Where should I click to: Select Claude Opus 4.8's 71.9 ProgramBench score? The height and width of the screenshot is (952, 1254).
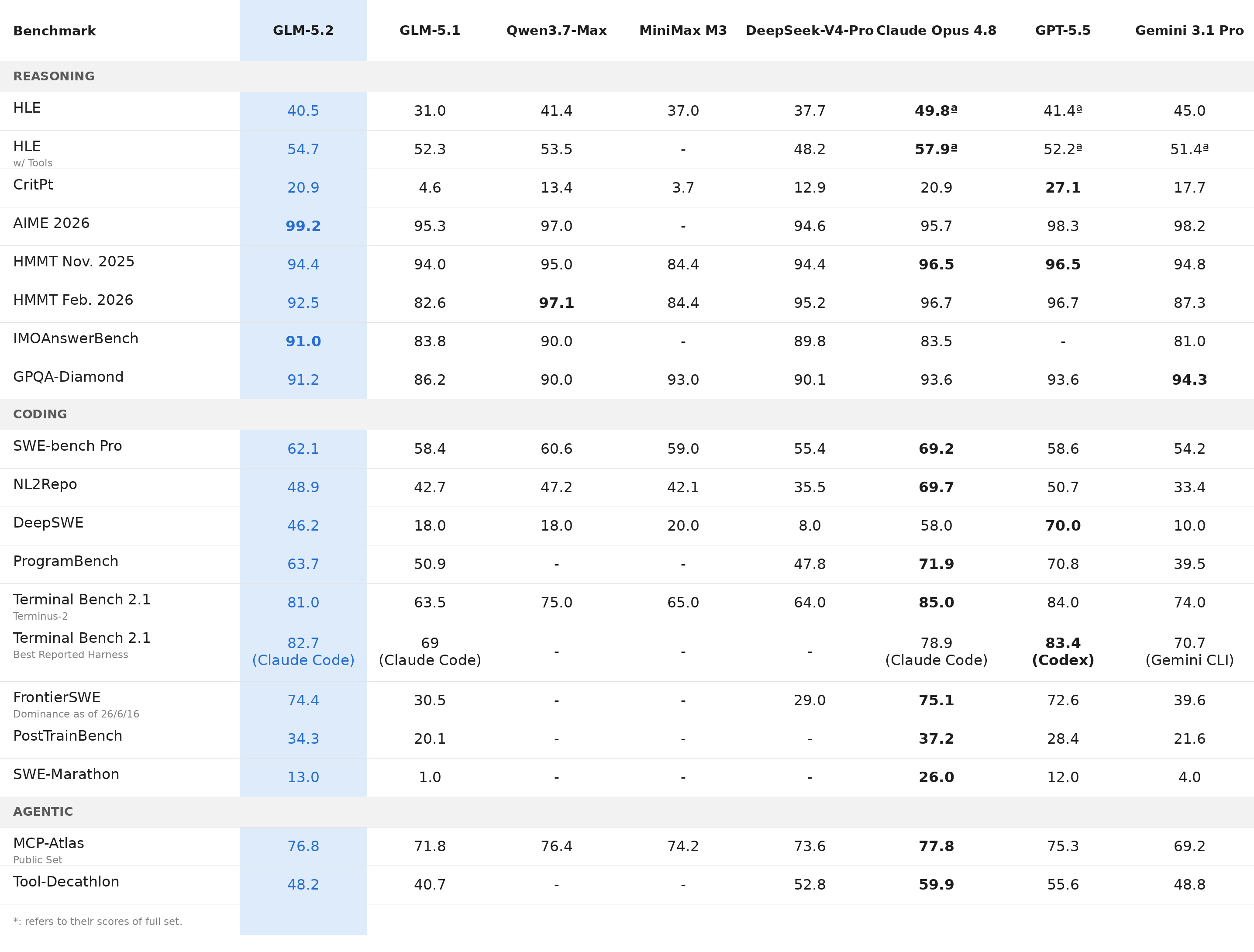(x=936, y=565)
